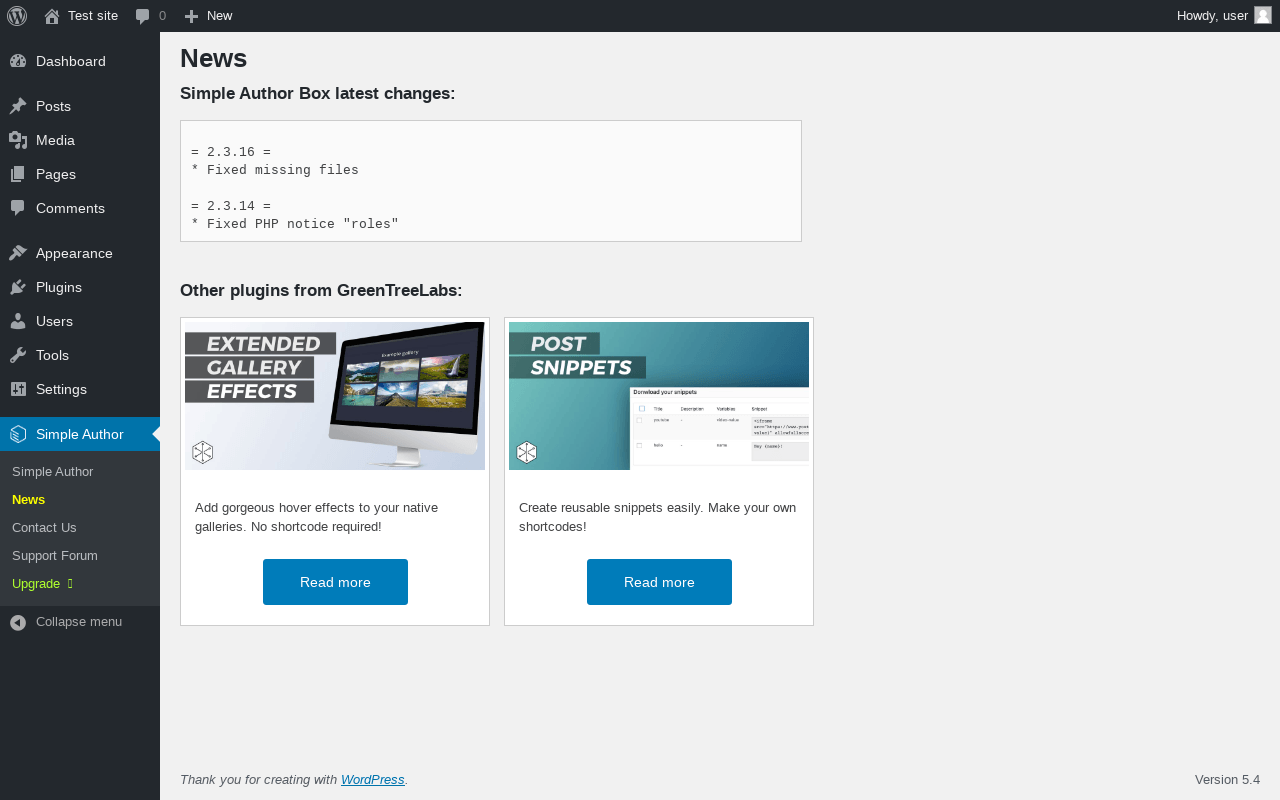Screen dimensions: 1280x800
Task: Click the "Create reusable snippets easily" description
Action: click(x=658, y=517)
